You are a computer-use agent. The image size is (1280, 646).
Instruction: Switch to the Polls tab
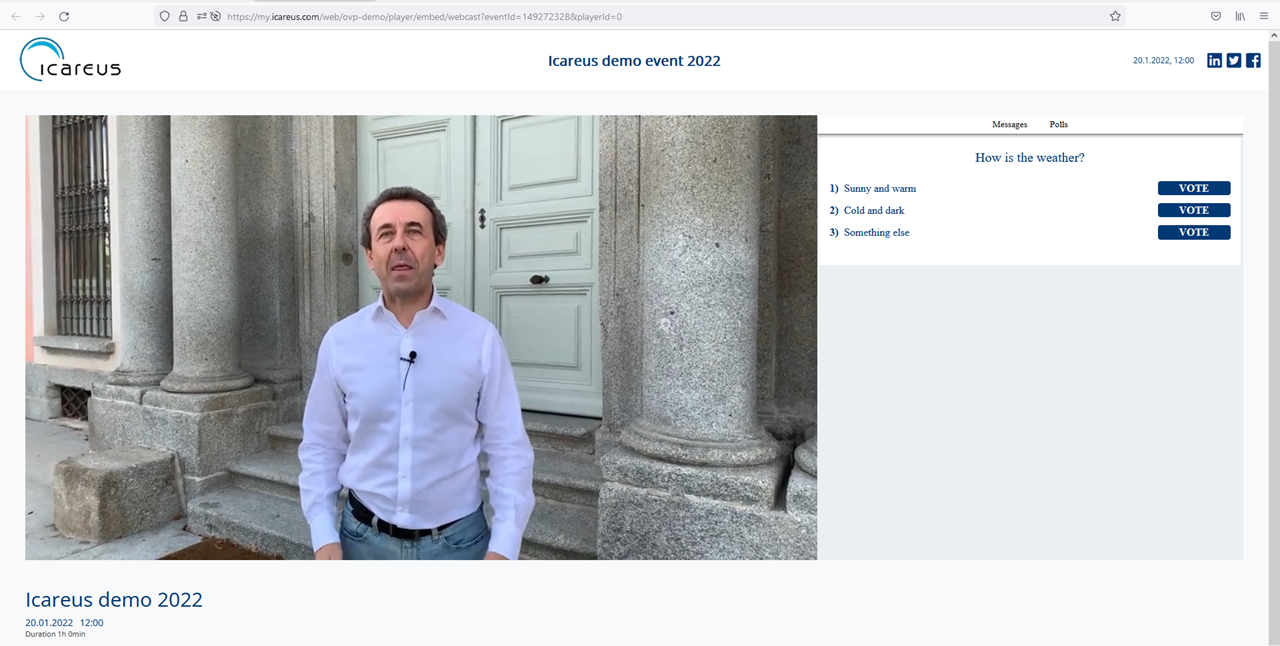pos(1058,125)
